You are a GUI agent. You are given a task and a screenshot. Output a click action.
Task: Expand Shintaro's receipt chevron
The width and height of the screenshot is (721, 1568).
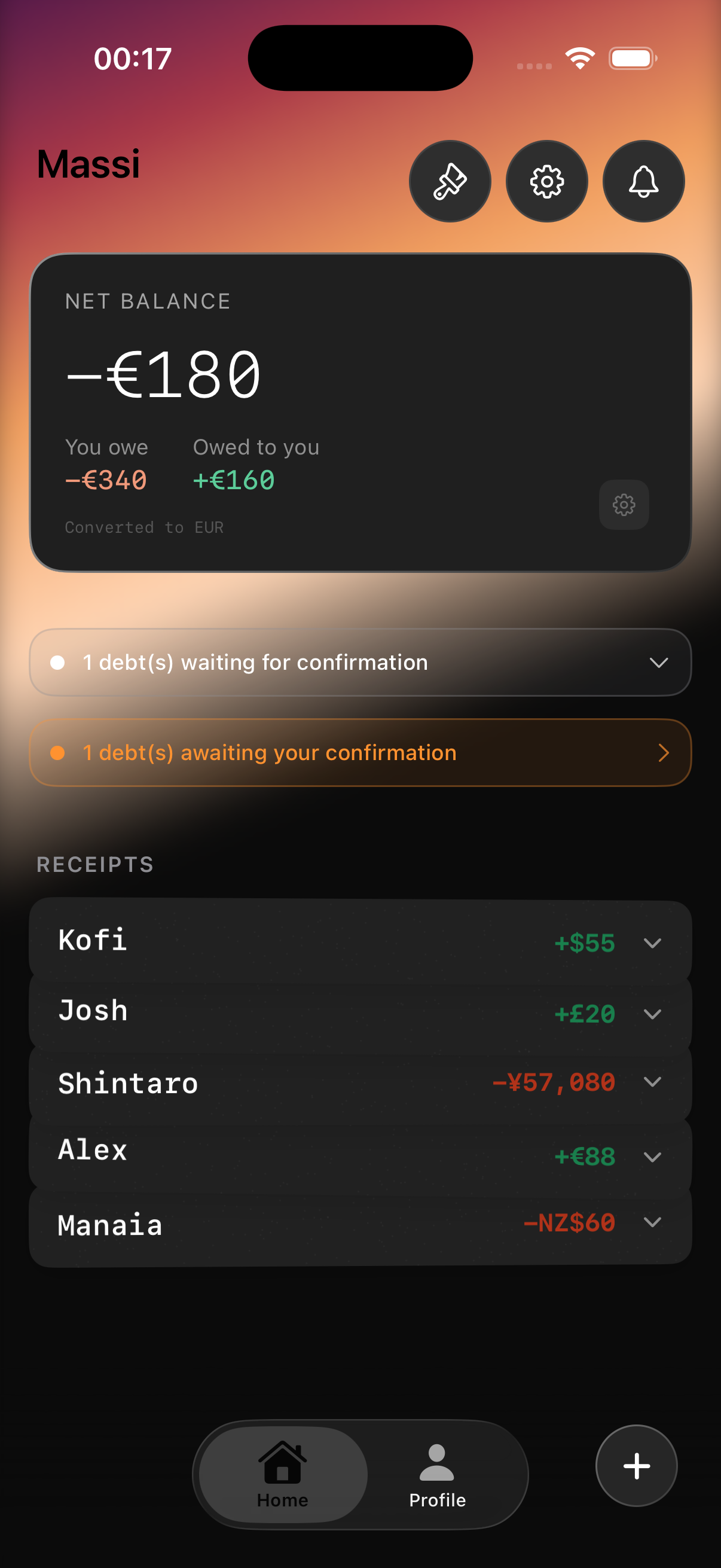click(x=652, y=1082)
